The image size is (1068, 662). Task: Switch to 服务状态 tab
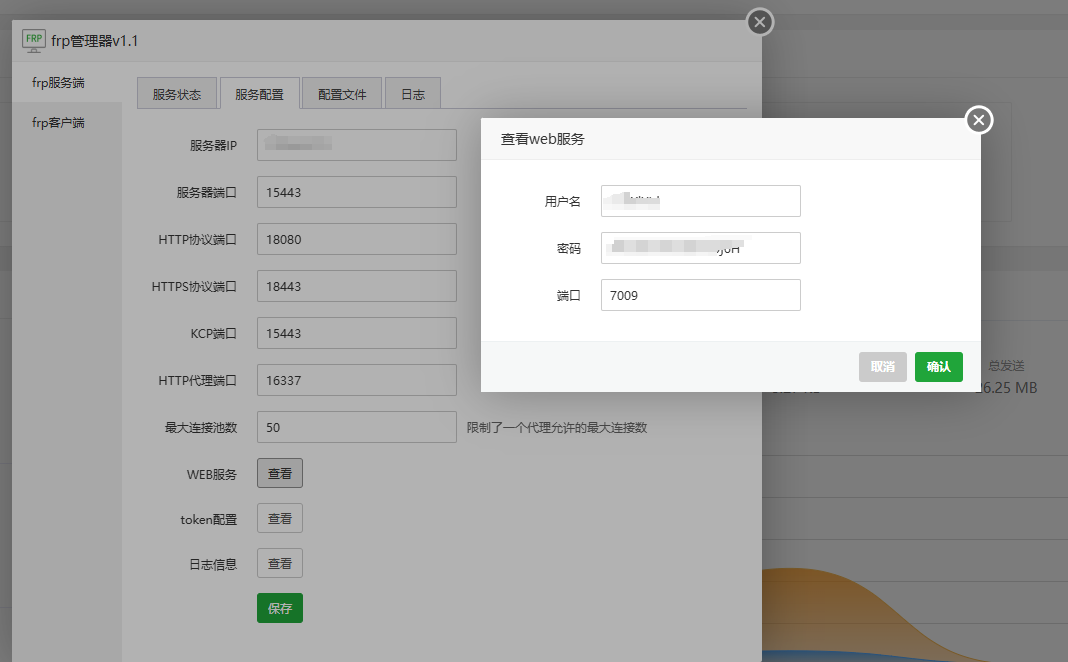coord(177,94)
